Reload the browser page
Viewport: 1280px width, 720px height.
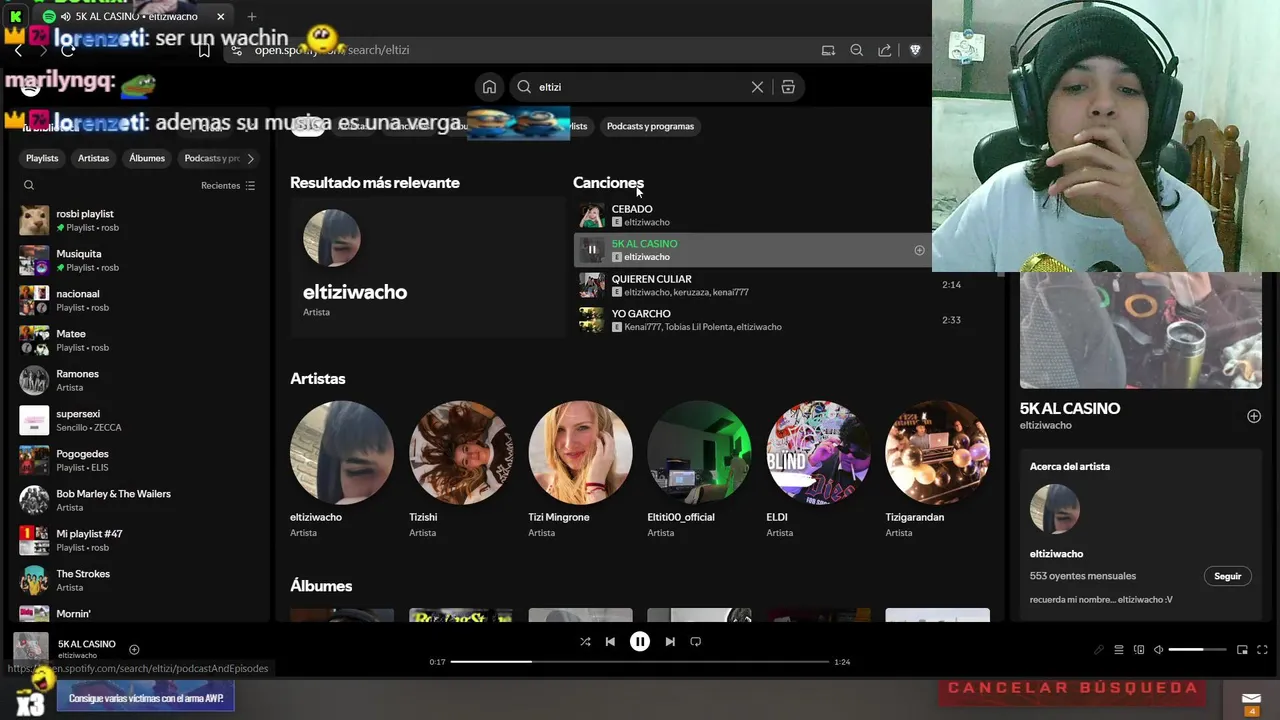[x=68, y=50]
